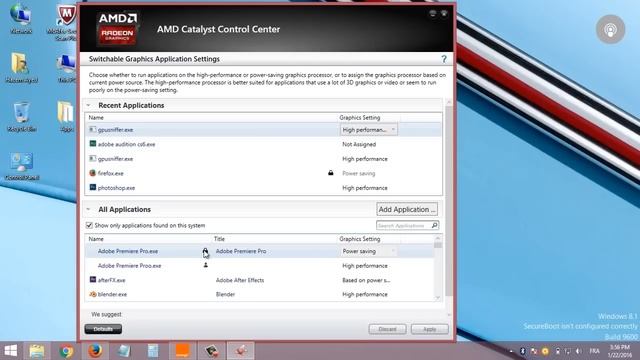640x360 pixels.
Task: Click user icon beside Adobe Premiere Proo.exe
Action: [x=206, y=265]
